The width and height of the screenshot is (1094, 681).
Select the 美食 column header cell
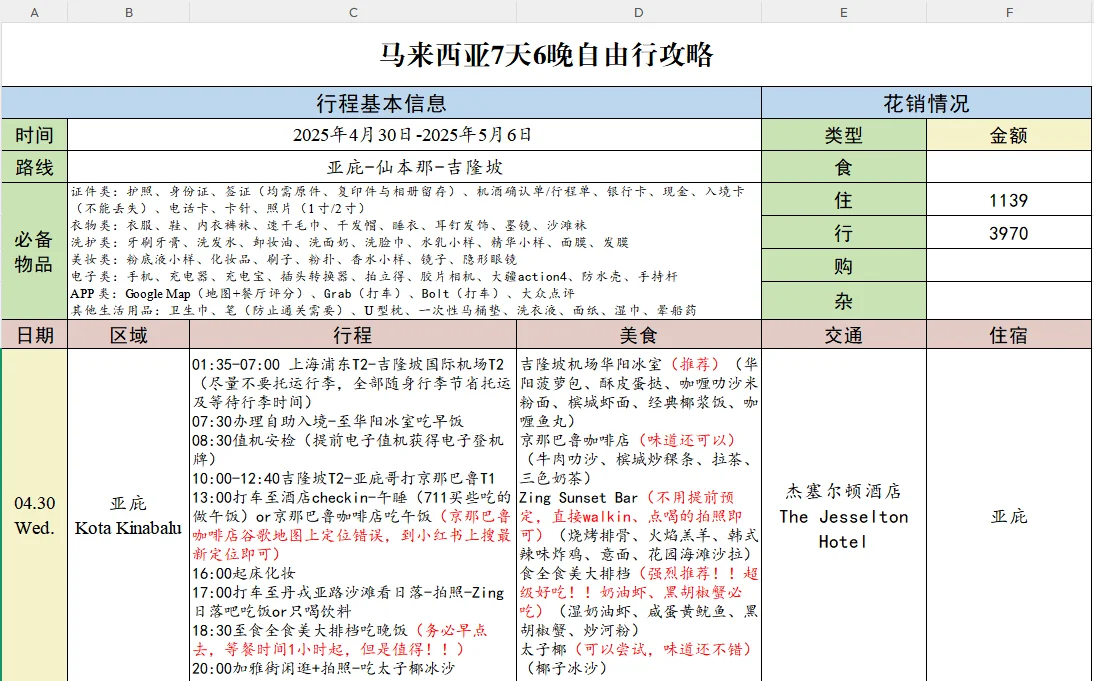[637, 334]
